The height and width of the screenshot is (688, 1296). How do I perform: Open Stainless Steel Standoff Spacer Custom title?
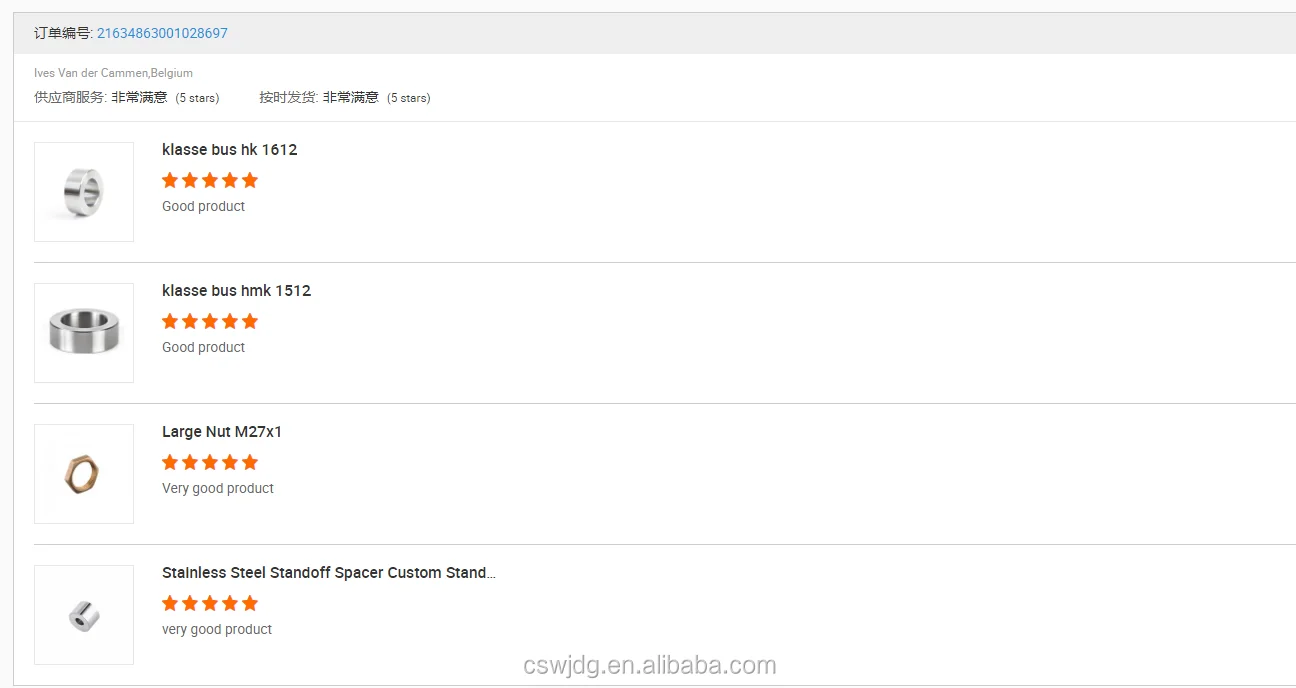(328, 573)
